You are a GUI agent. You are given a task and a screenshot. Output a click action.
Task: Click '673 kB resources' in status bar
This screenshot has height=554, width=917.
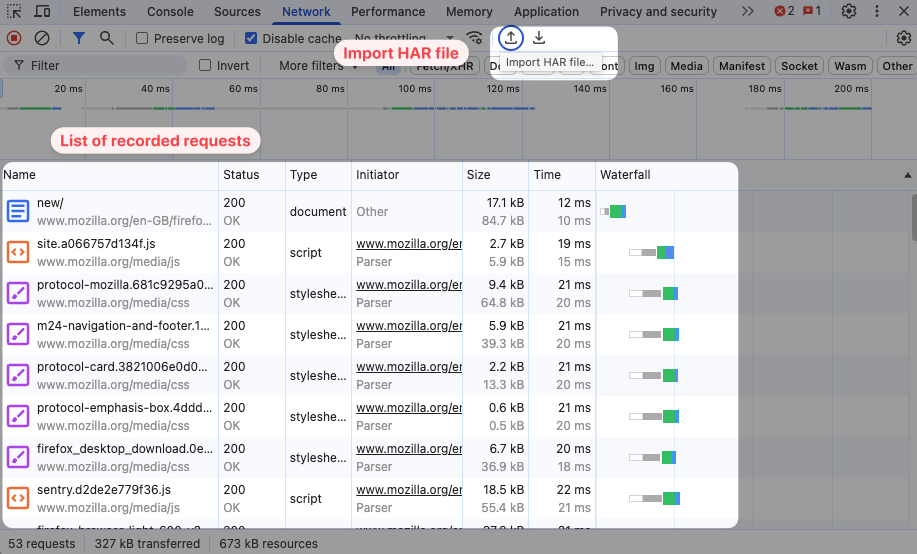click(268, 543)
